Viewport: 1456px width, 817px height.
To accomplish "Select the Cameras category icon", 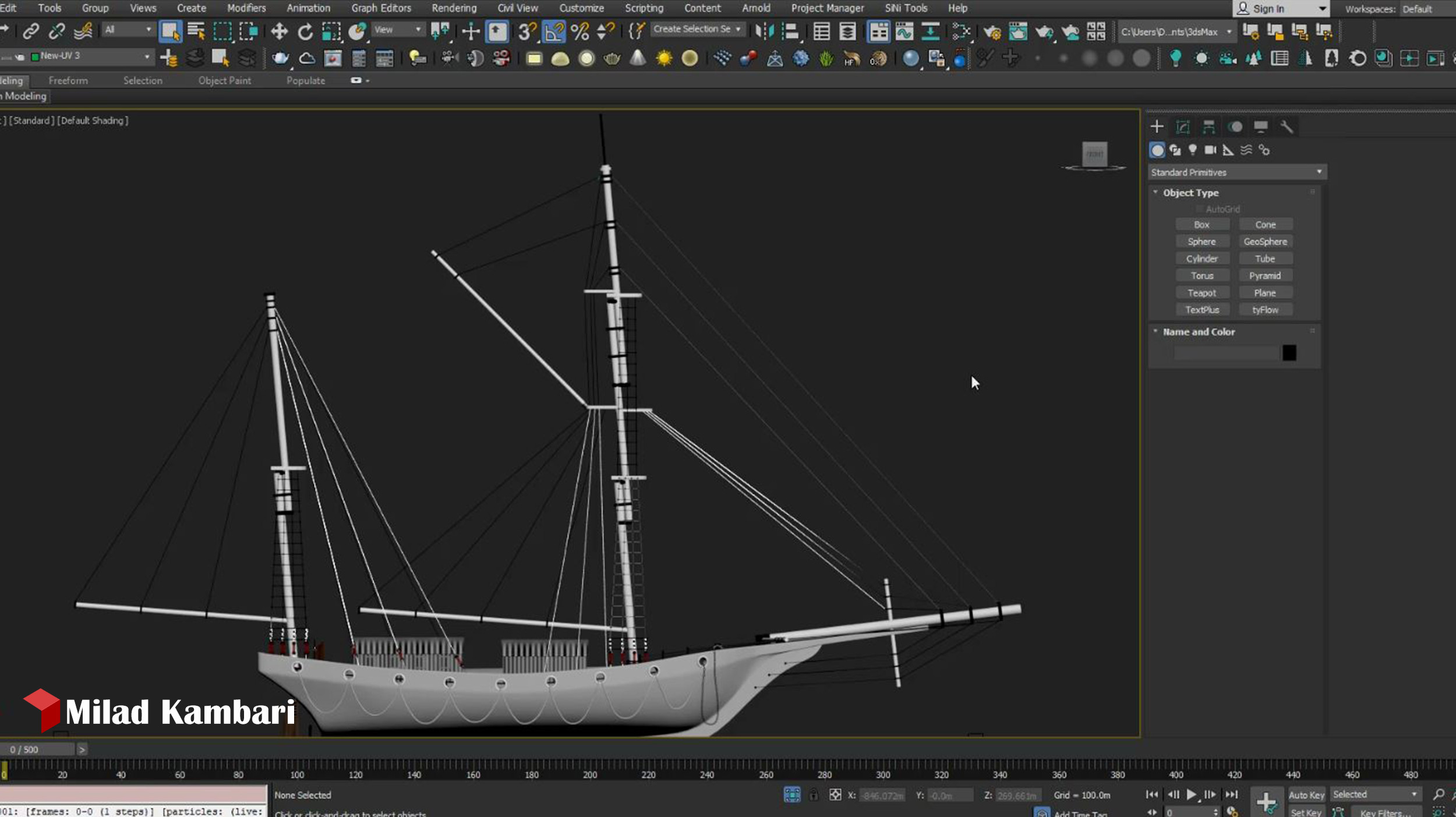I will (1210, 150).
